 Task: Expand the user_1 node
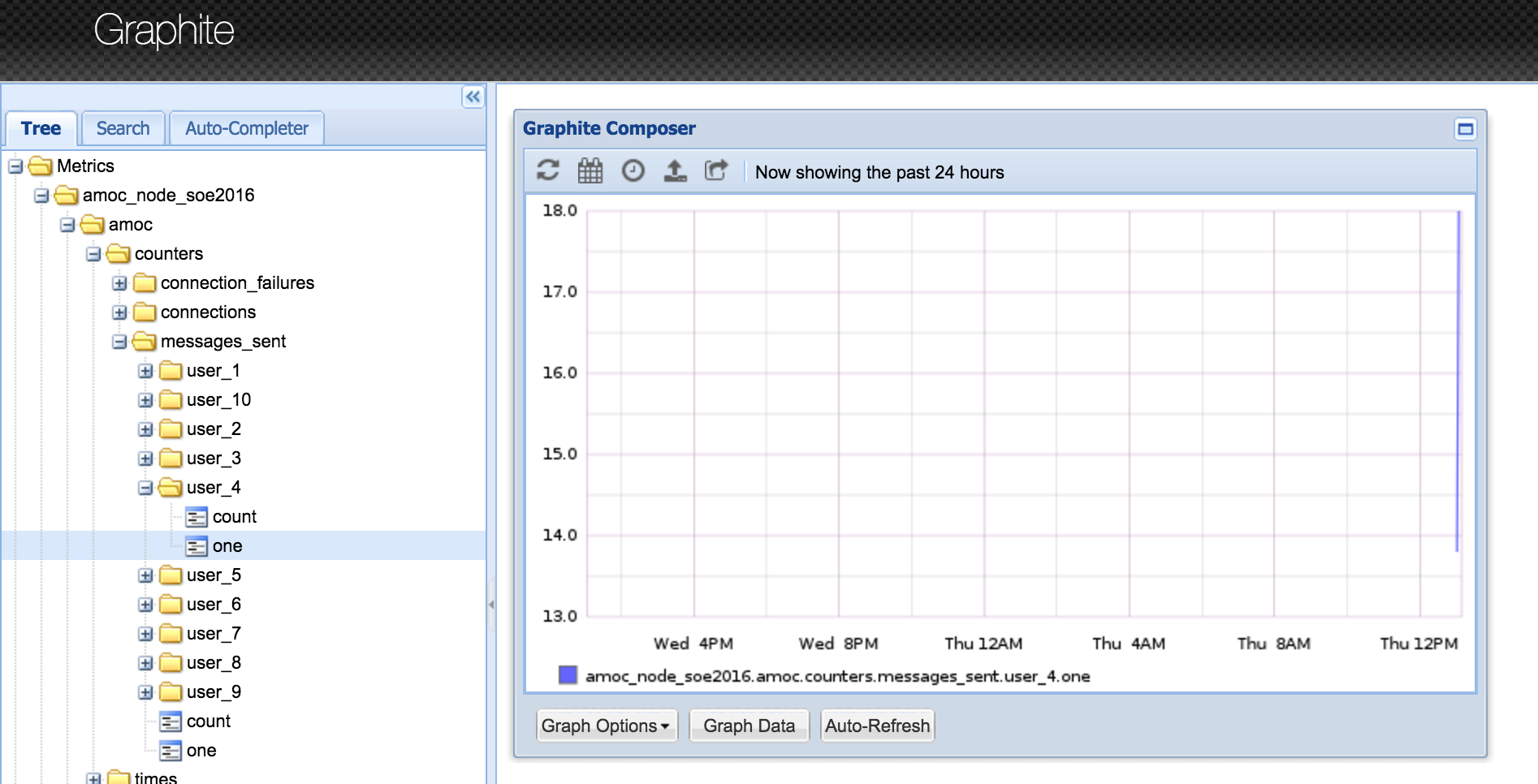pos(145,371)
